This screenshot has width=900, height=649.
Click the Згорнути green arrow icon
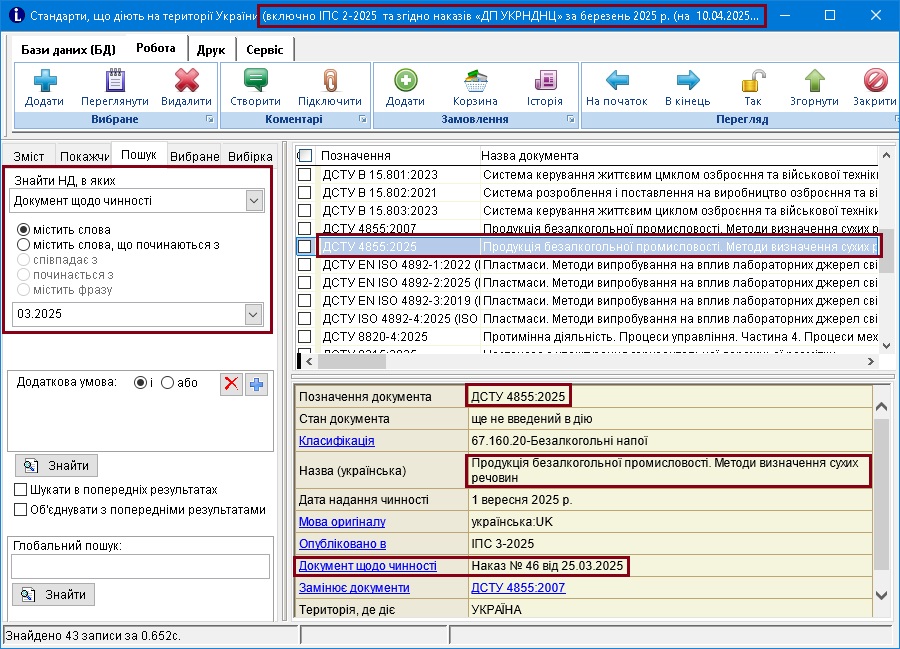pyautogui.click(x=815, y=82)
